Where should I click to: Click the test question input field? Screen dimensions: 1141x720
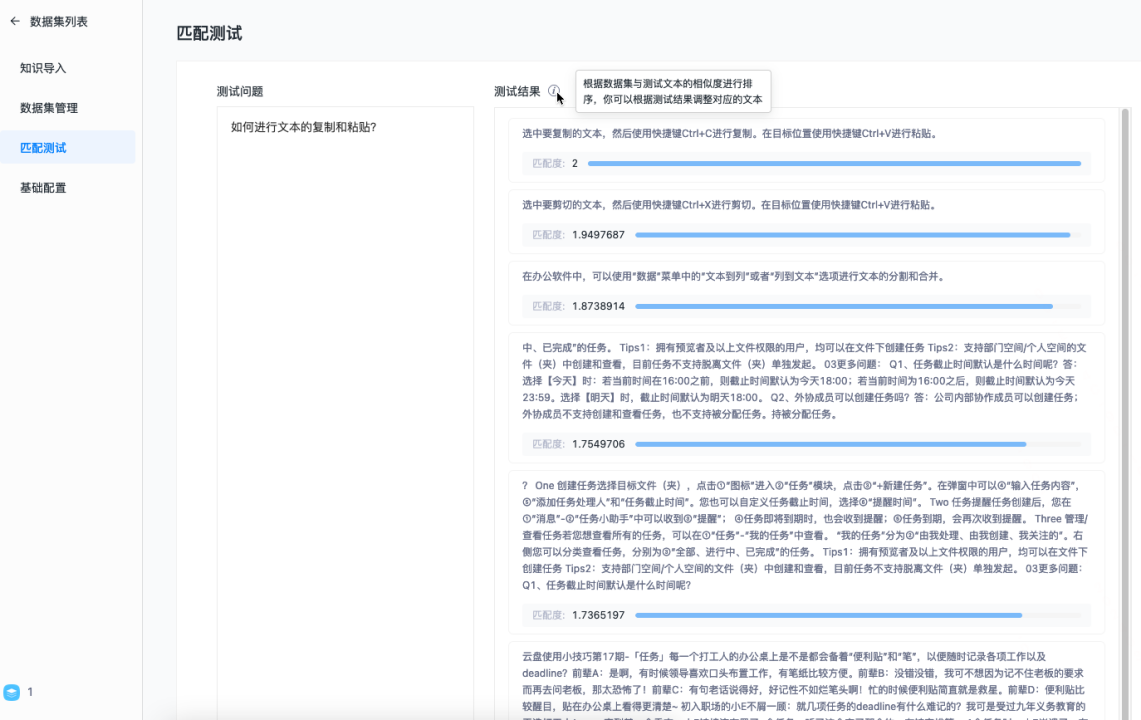[x=345, y=413]
